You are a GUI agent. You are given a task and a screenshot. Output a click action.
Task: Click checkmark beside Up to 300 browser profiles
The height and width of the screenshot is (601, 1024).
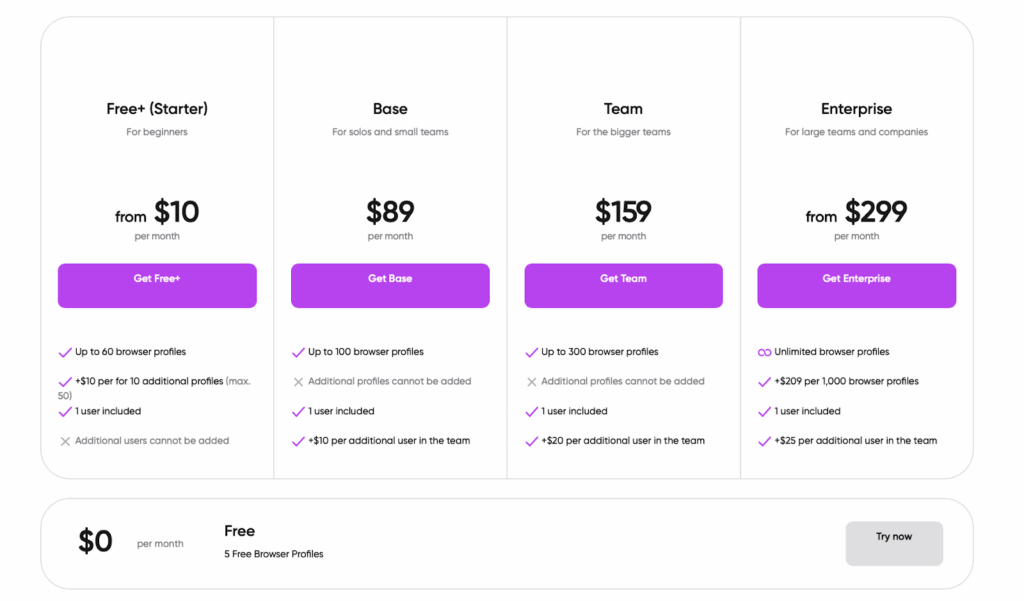click(x=532, y=353)
